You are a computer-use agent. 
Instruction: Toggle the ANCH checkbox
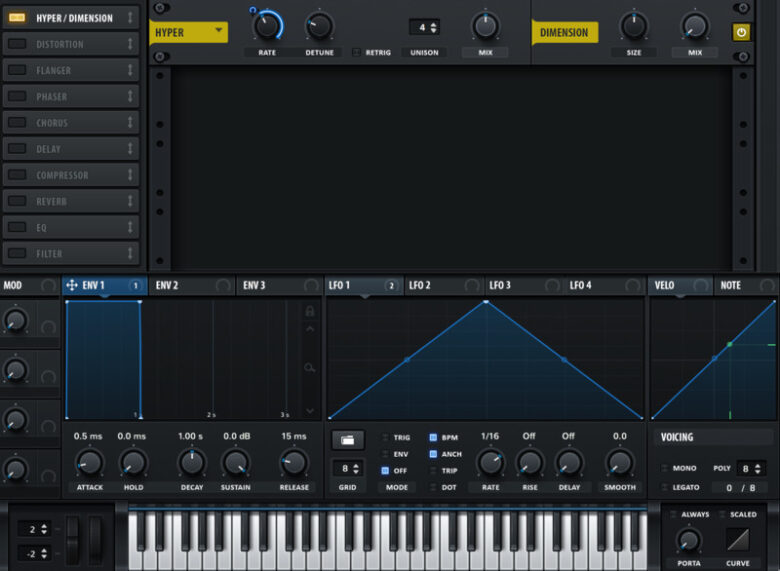click(x=433, y=454)
